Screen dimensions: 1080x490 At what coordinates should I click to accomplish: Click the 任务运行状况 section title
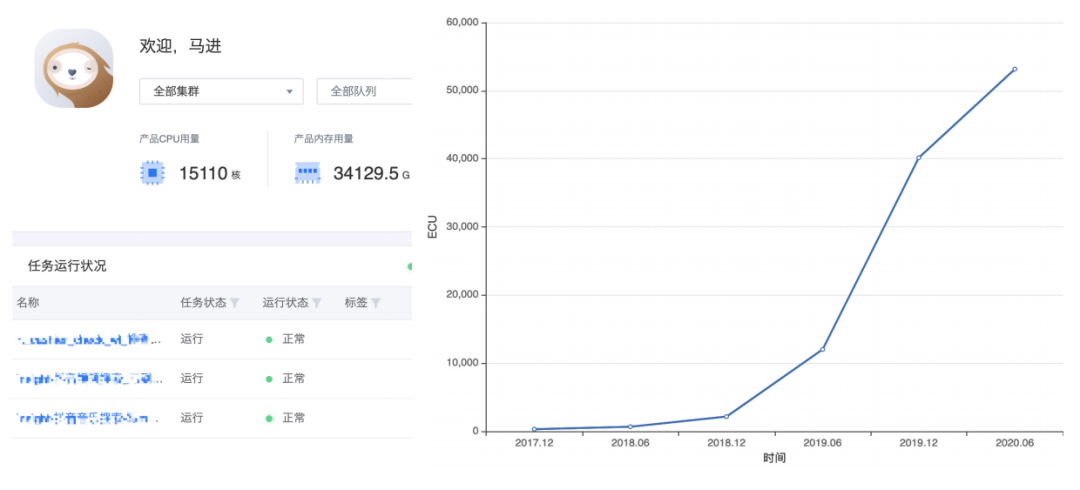point(67,266)
